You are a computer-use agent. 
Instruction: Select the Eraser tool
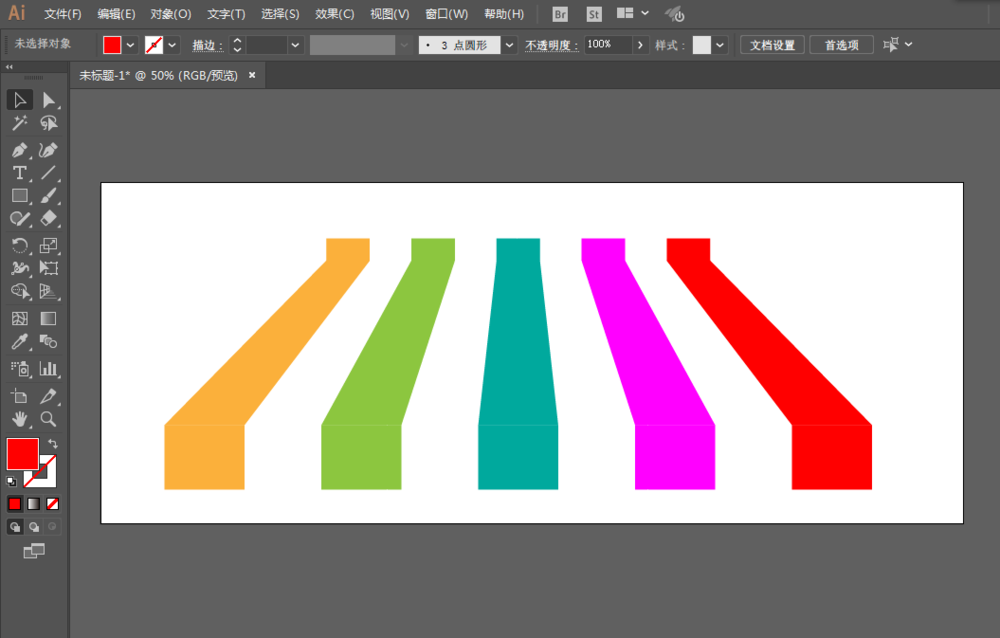(x=48, y=219)
